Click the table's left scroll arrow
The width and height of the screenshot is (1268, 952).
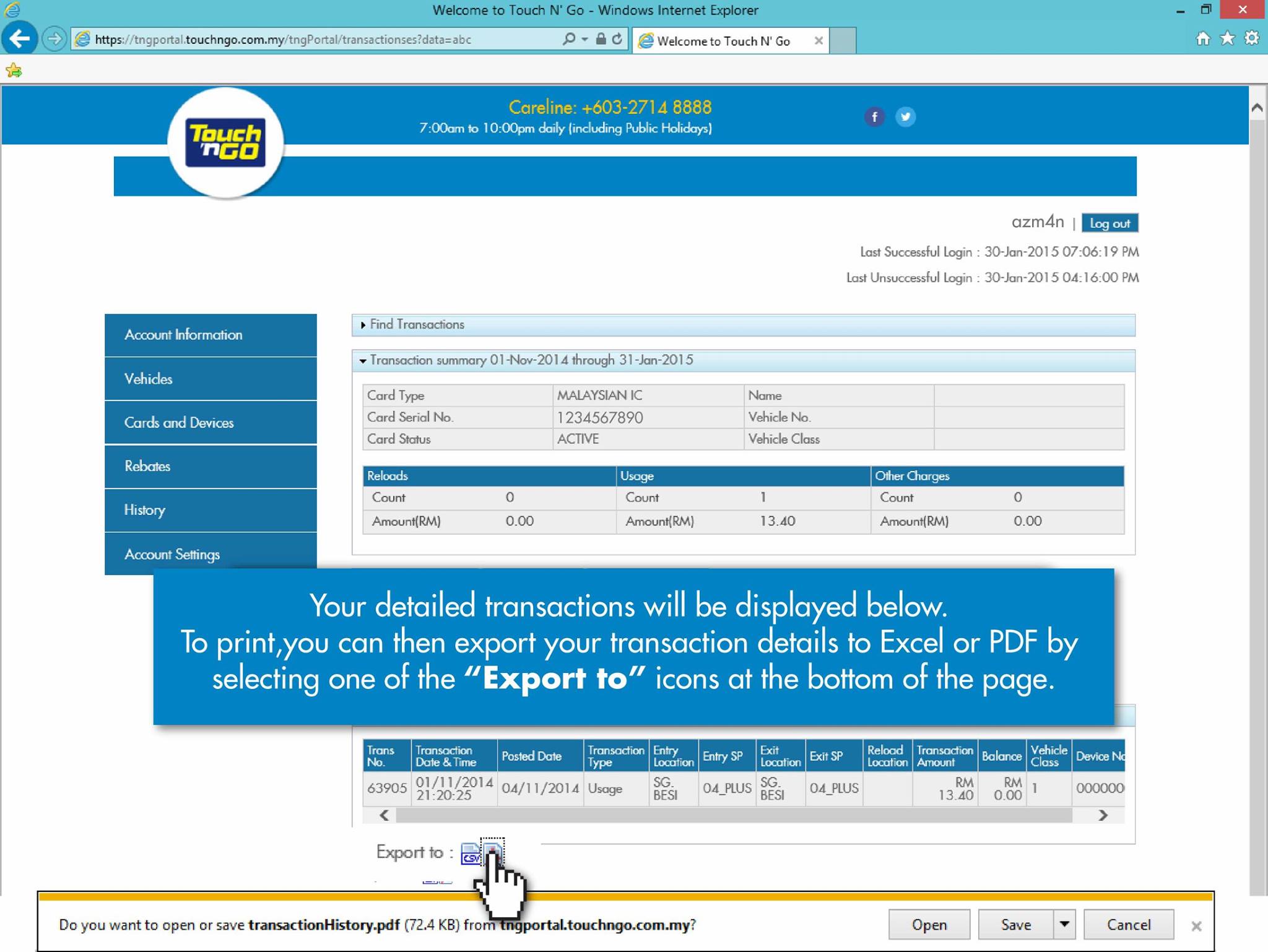(x=384, y=815)
